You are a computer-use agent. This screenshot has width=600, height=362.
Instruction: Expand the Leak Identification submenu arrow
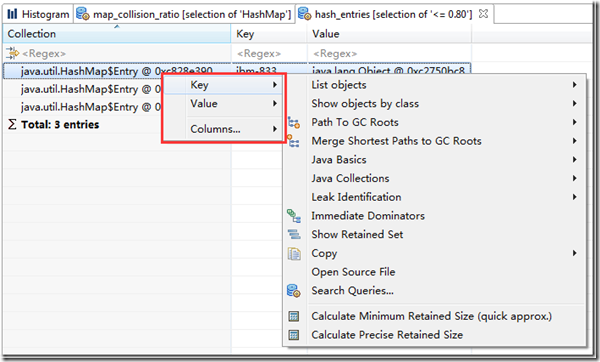[x=574, y=197]
